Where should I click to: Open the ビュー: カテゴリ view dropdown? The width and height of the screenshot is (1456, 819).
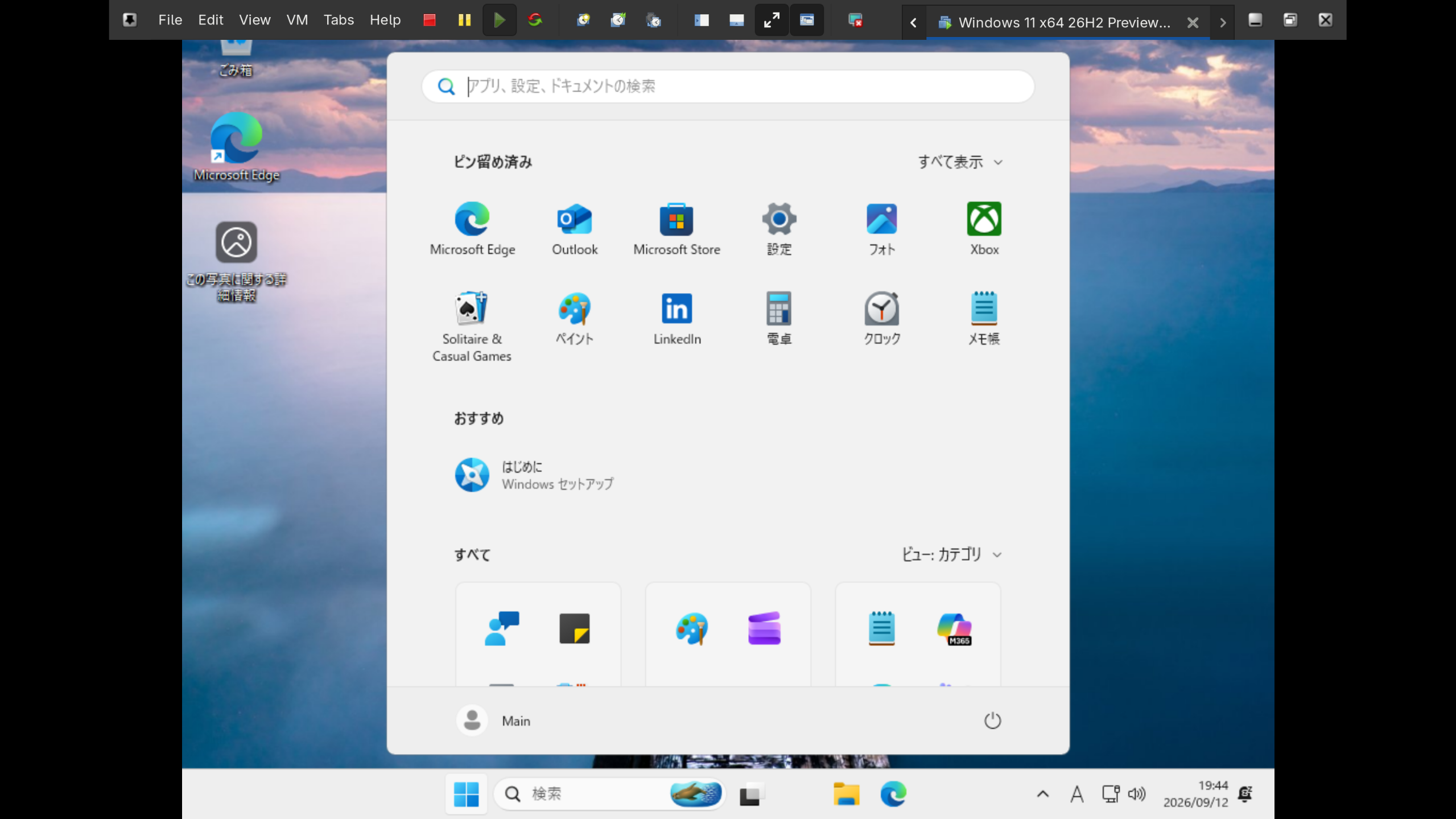pyautogui.click(x=951, y=554)
